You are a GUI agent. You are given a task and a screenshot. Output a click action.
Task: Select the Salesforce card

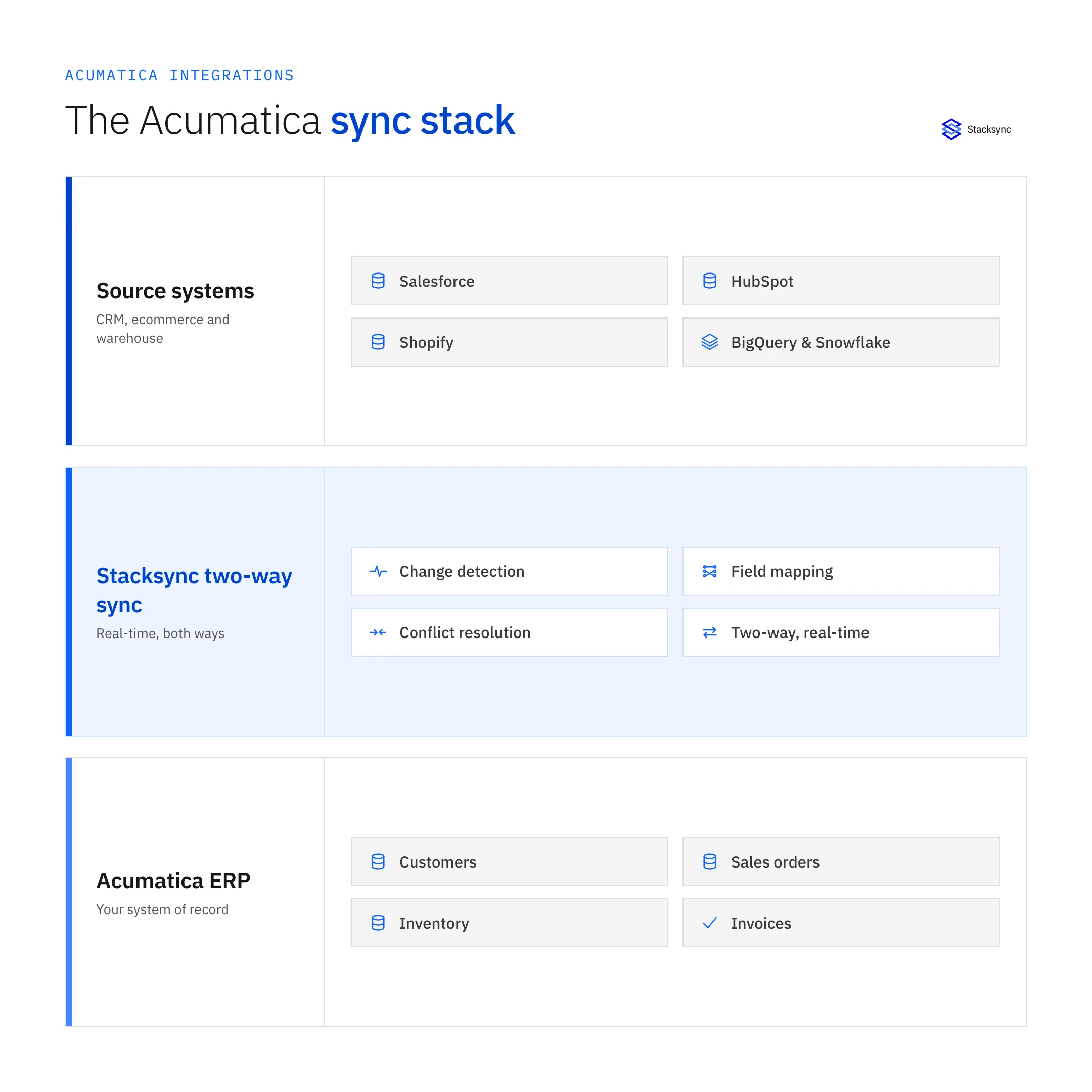509,281
